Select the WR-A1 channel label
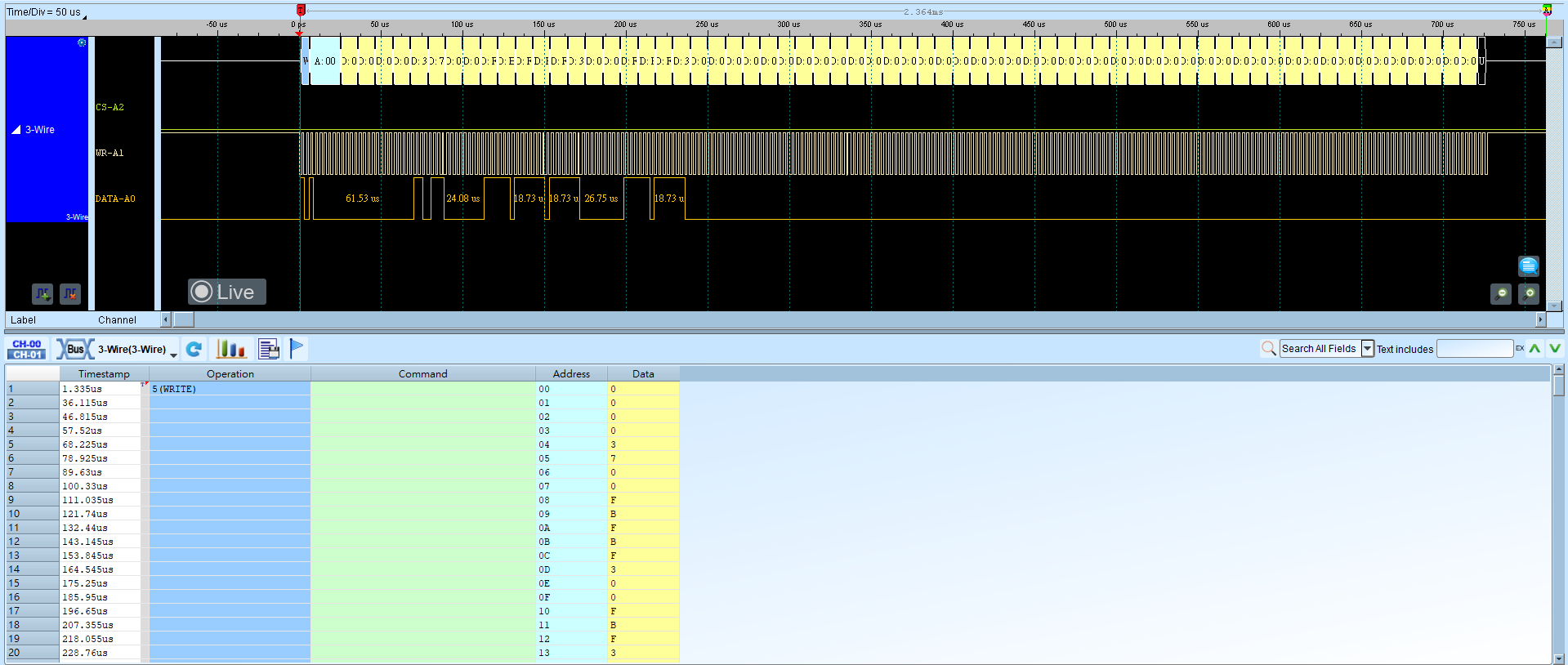This screenshot has width=1568, height=665. click(x=109, y=153)
